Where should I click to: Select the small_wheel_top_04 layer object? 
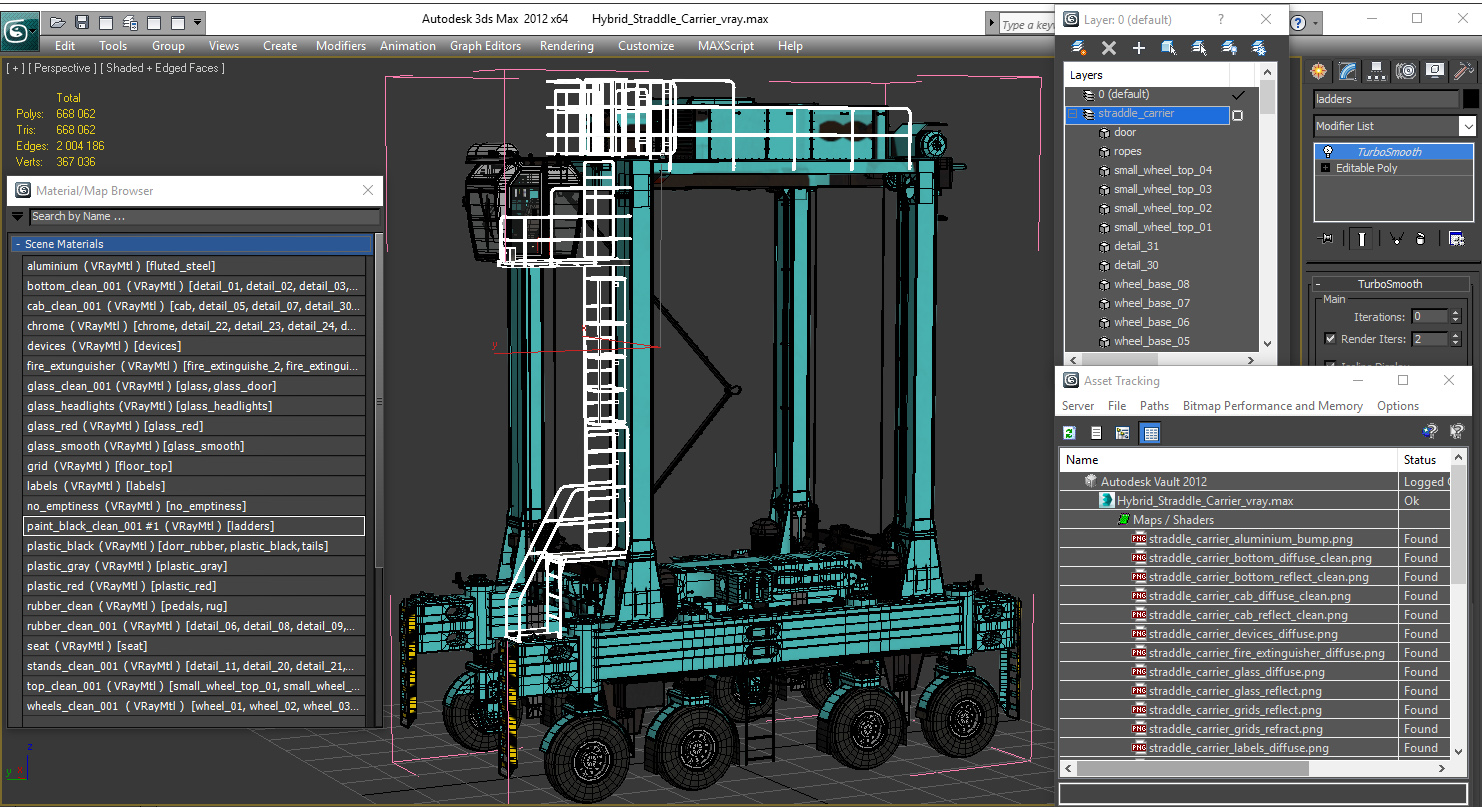point(1162,171)
